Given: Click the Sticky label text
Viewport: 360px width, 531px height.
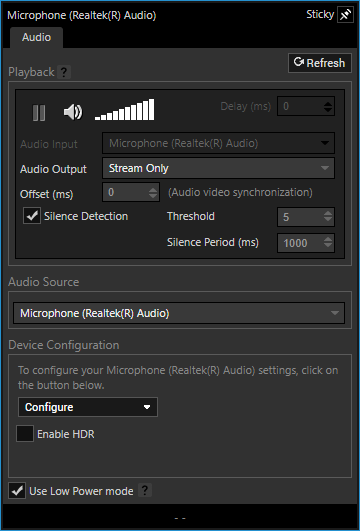Looking at the screenshot, I should [320, 15].
